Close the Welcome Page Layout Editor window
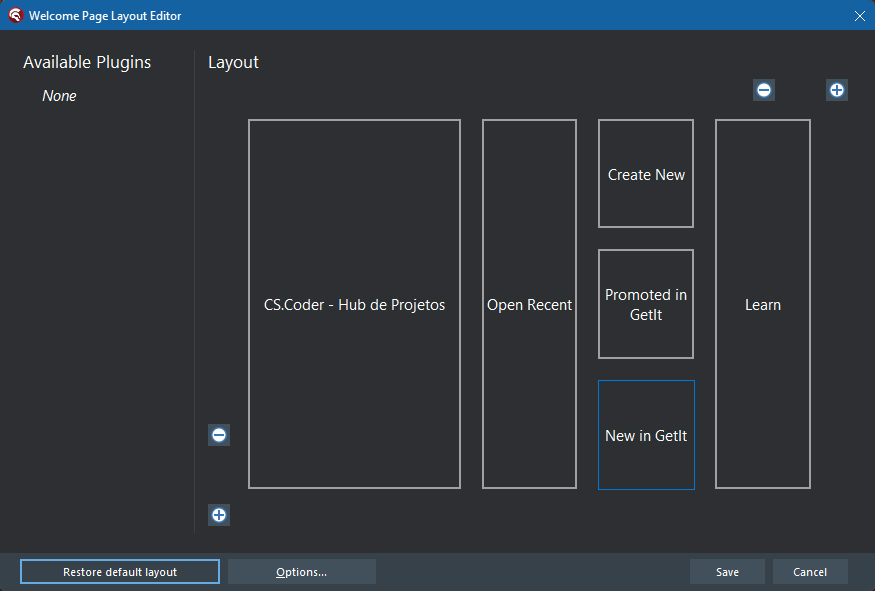875x591 pixels. coord(859,16)
